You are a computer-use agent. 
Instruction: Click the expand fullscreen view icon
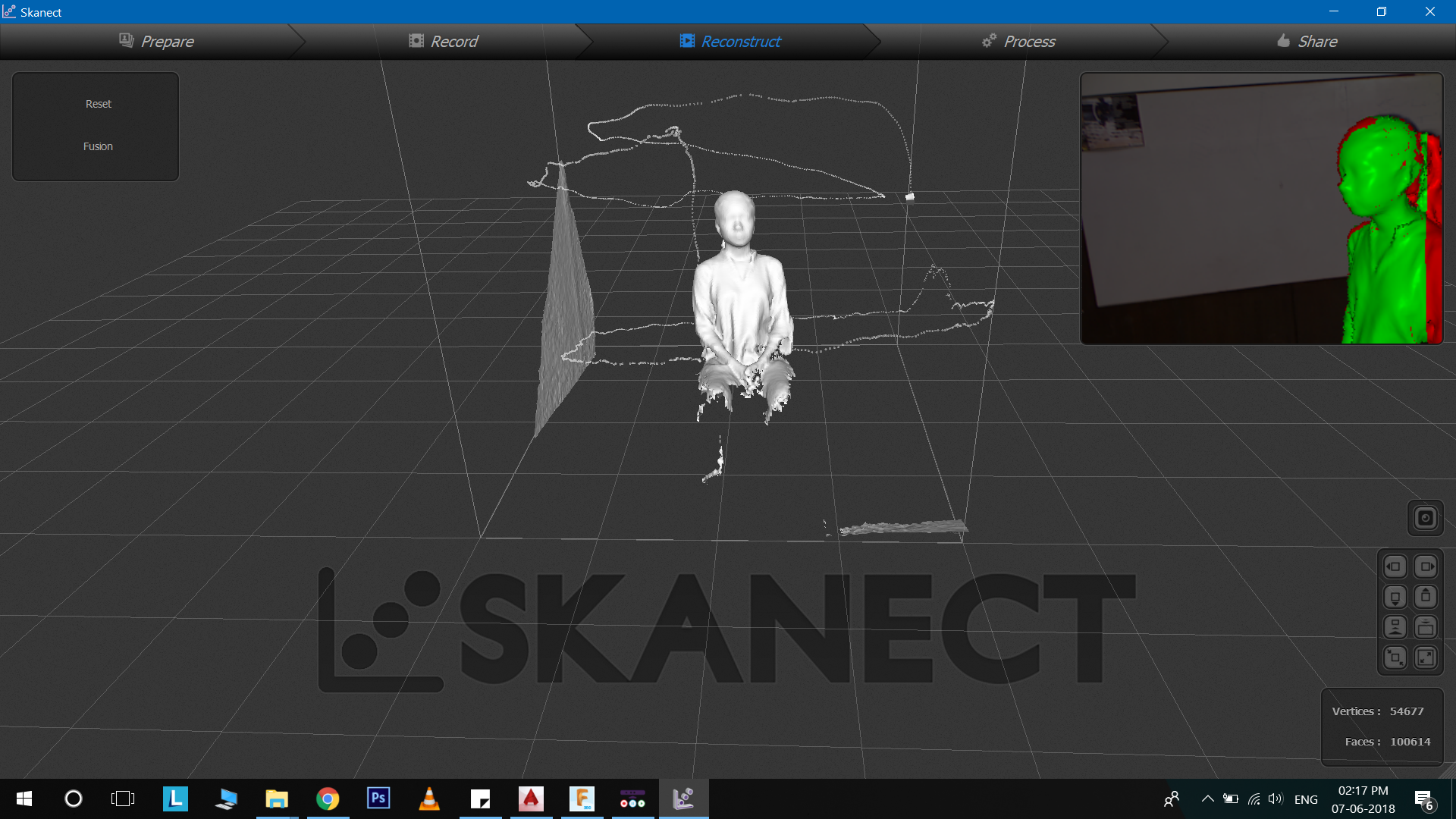click(x=1426, y=657)
